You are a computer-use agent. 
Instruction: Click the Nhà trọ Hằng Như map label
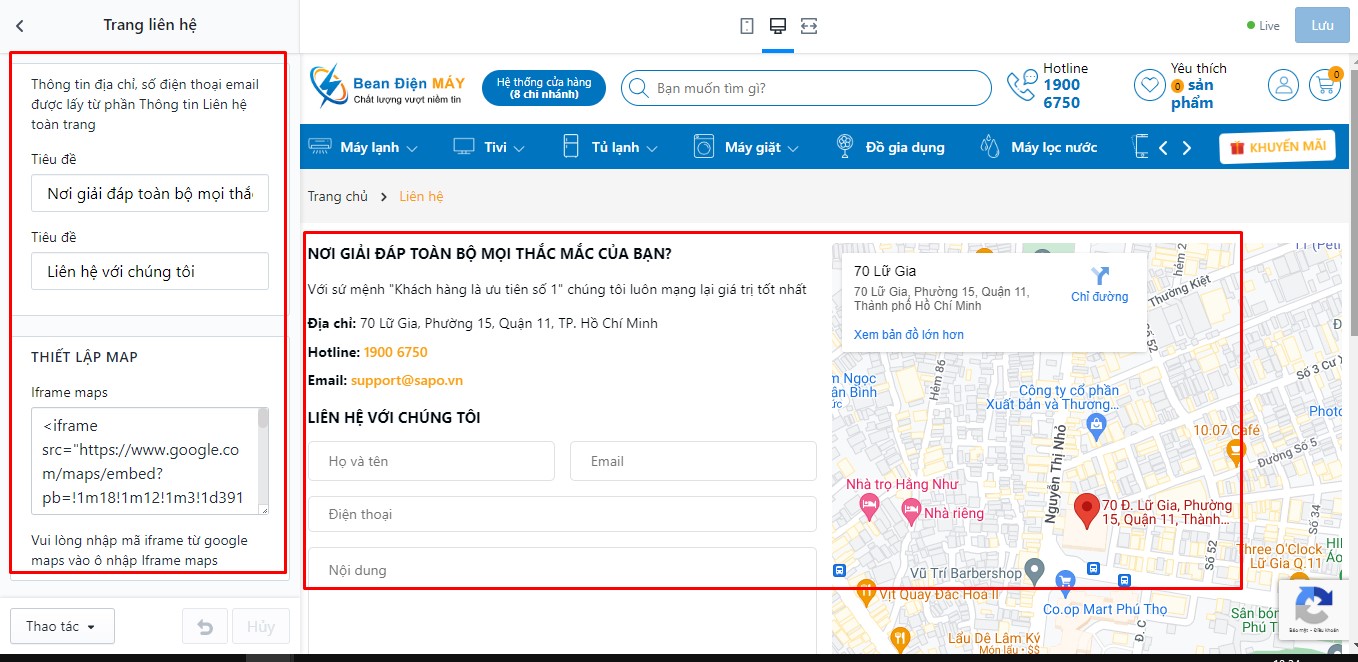[x=902, y=484]
